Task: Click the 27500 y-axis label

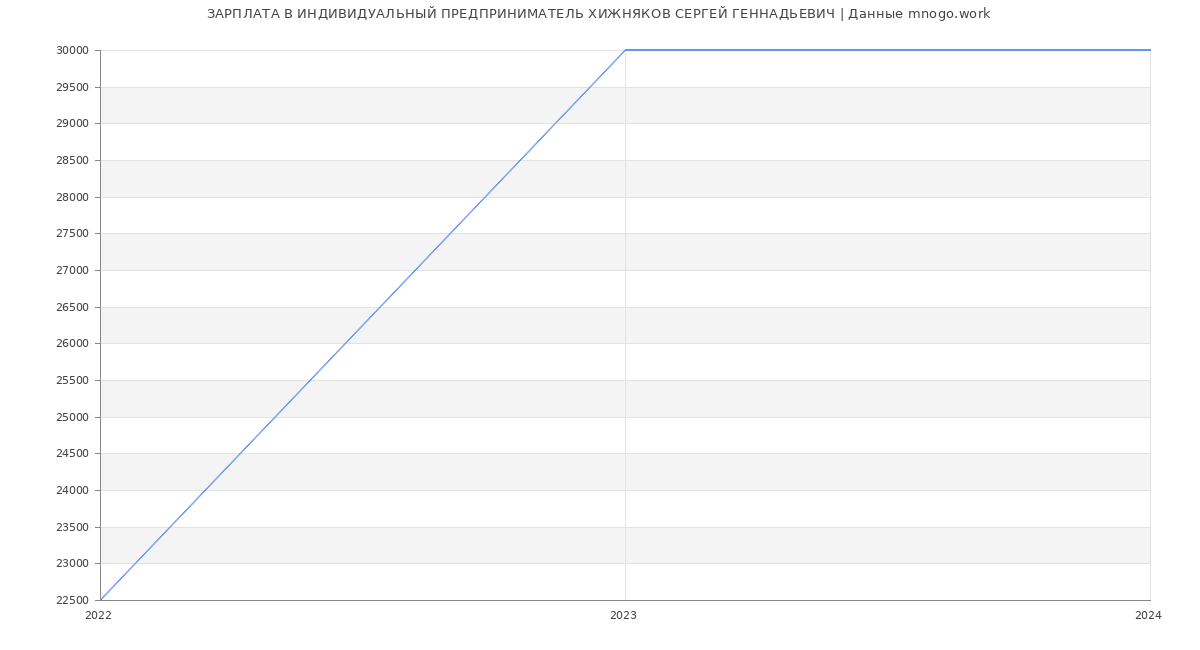Action: (x=73, y=234)
